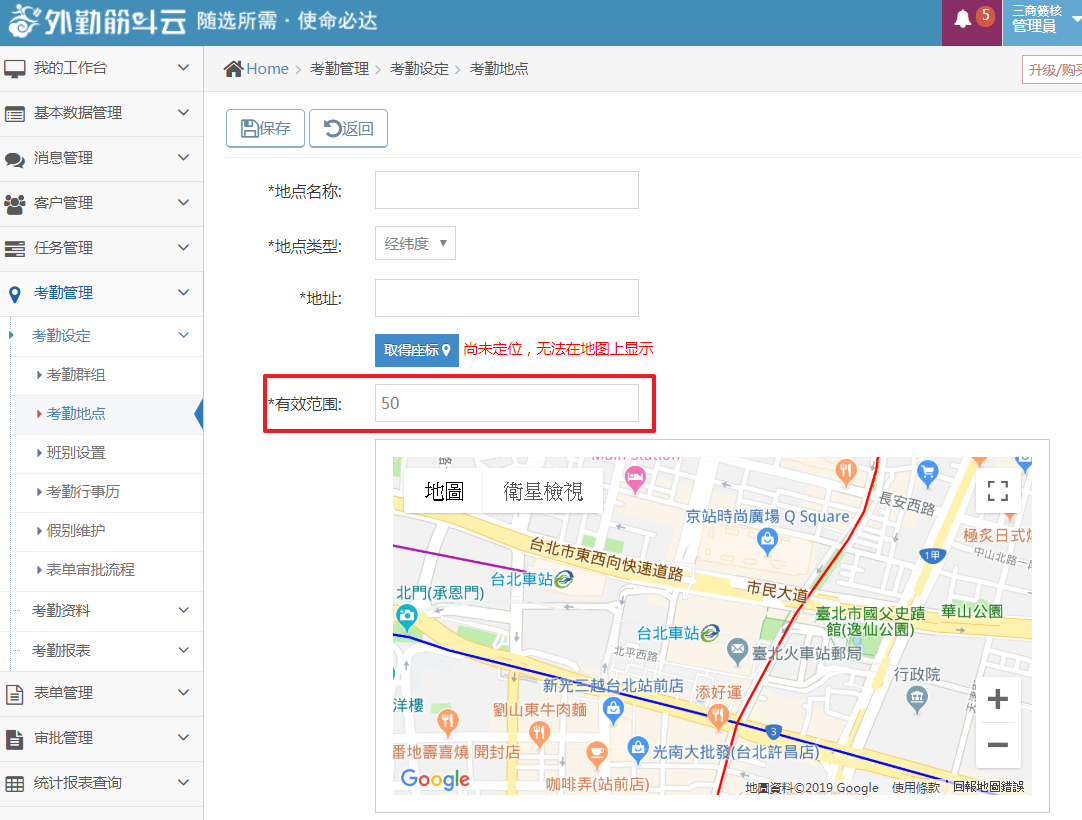Click the Home house icon in breadcrumb
1082x820 pixels.
coord(233,68)
